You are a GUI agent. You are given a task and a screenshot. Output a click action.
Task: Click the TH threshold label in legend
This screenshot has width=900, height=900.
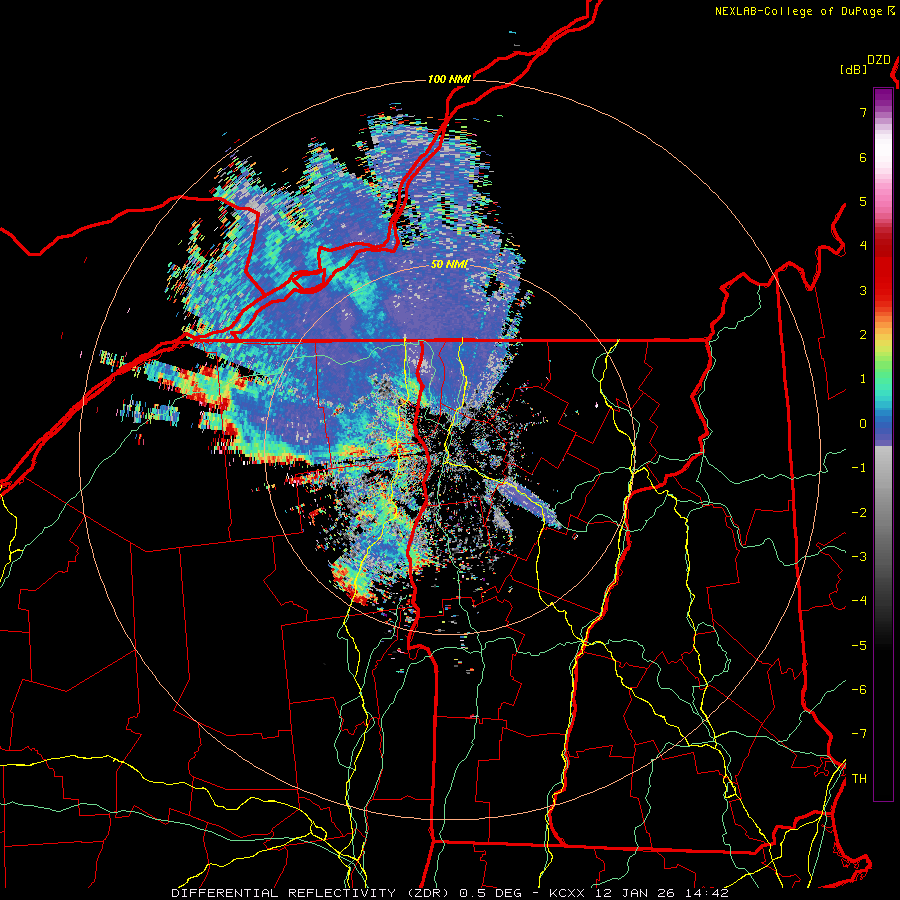click(x=859, y=779)
